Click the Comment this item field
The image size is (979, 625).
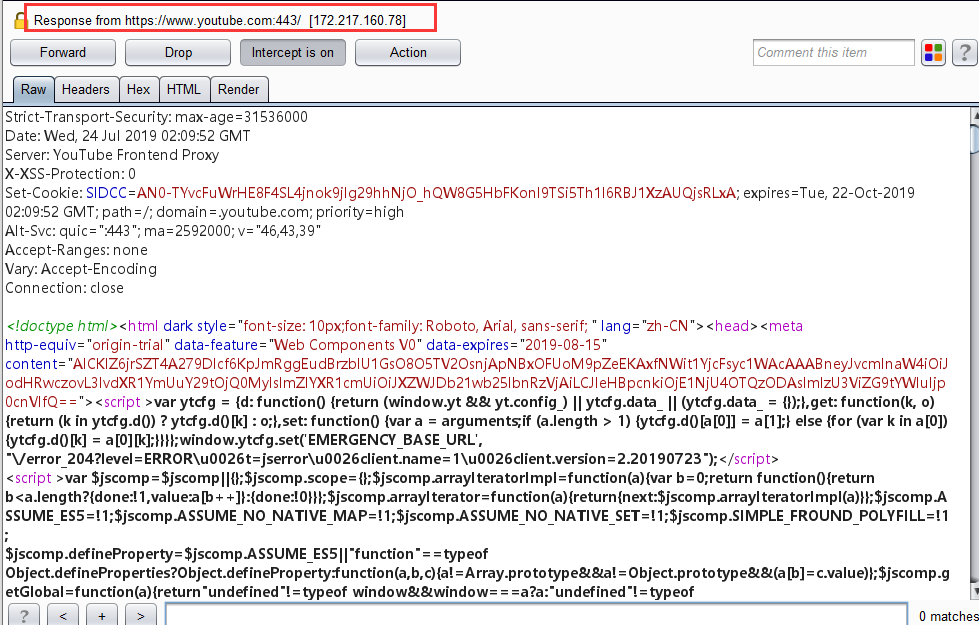(x=834, y=52)
